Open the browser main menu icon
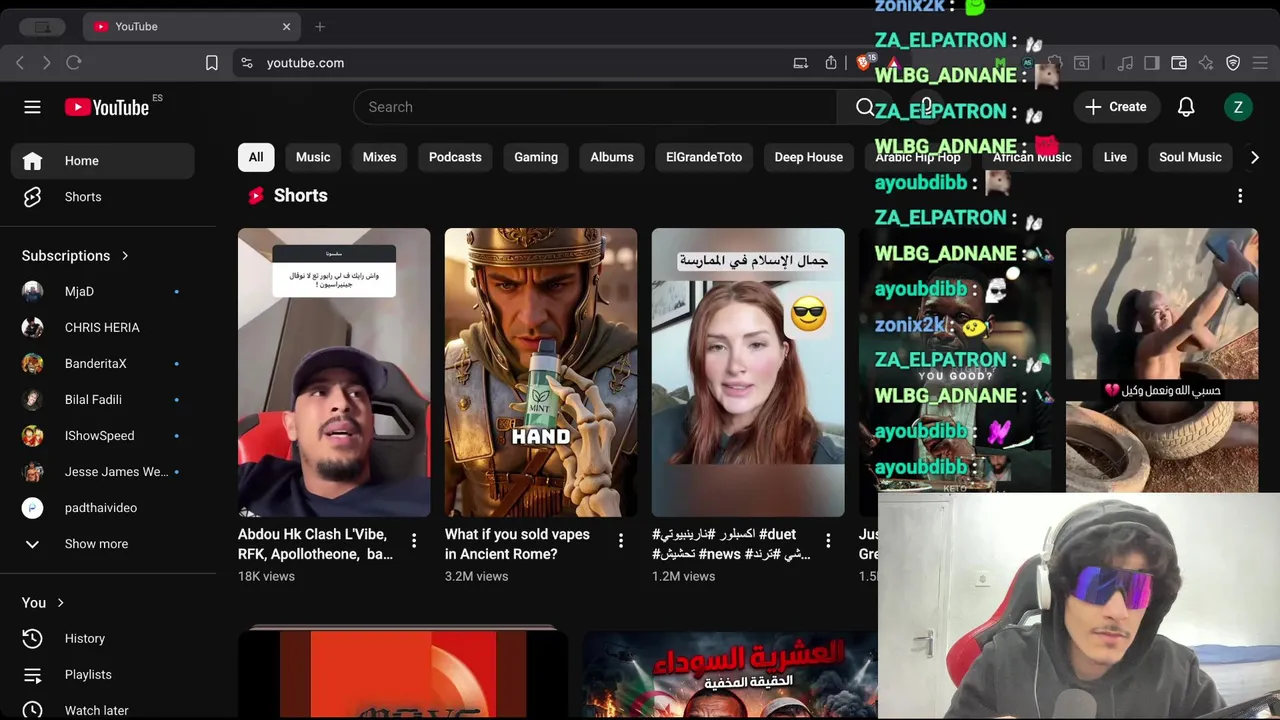This screenshot has height=720, width=1280. [x=1260, y=63]
